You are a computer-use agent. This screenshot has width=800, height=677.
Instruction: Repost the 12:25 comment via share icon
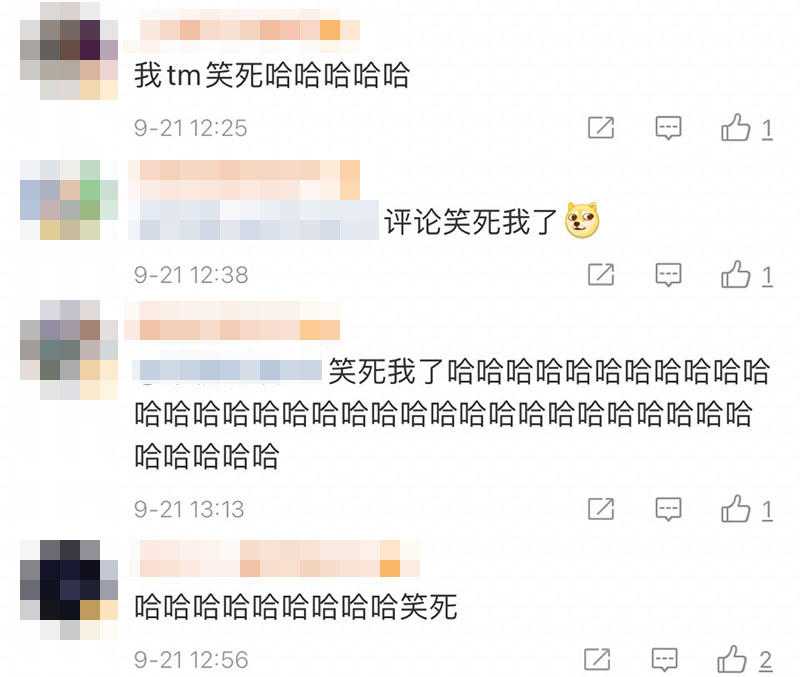tap(601, 128)
